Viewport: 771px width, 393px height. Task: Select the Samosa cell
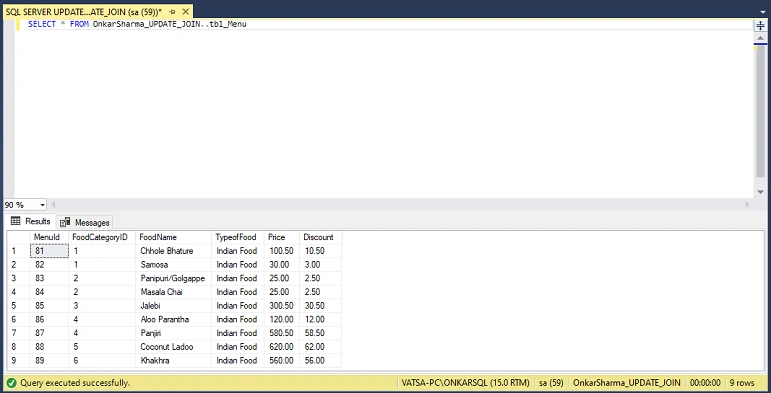(174, 265)
